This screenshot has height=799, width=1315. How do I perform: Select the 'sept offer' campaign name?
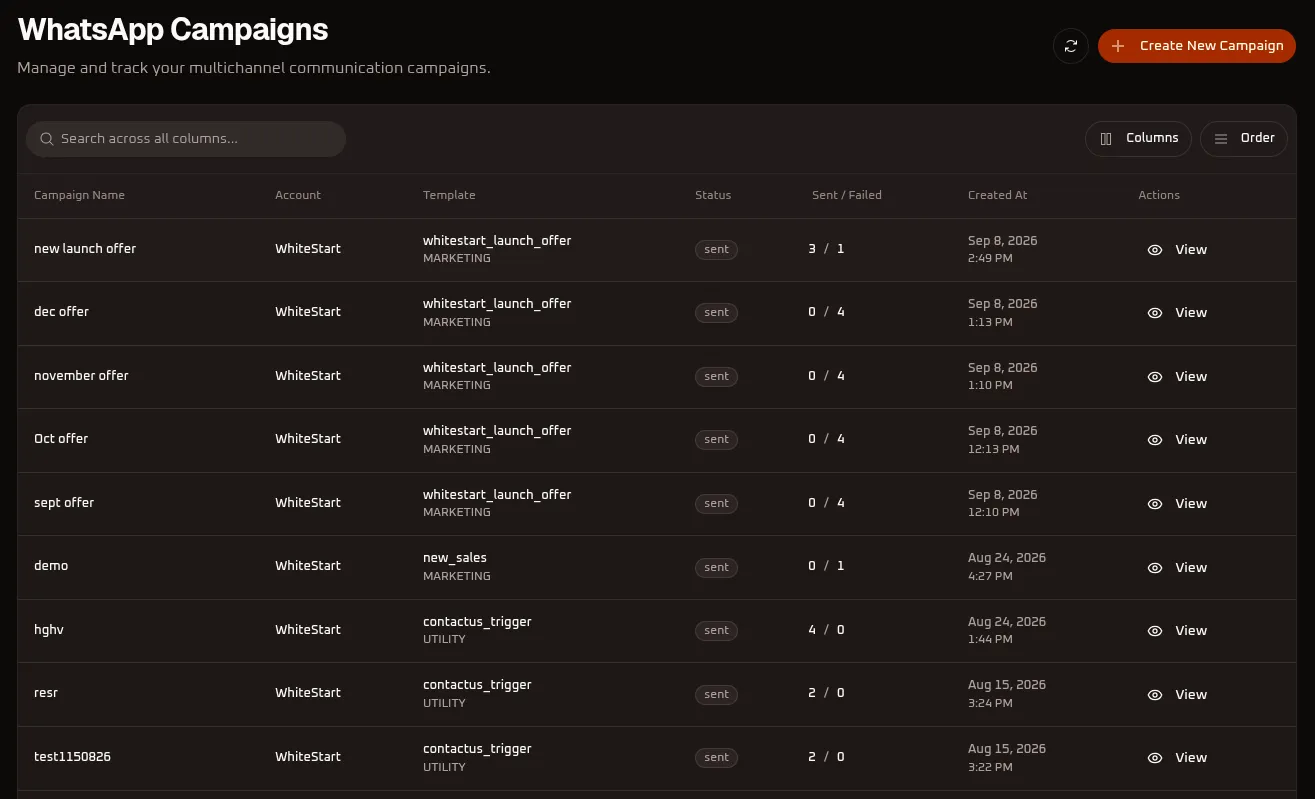[x=64, y=503]
